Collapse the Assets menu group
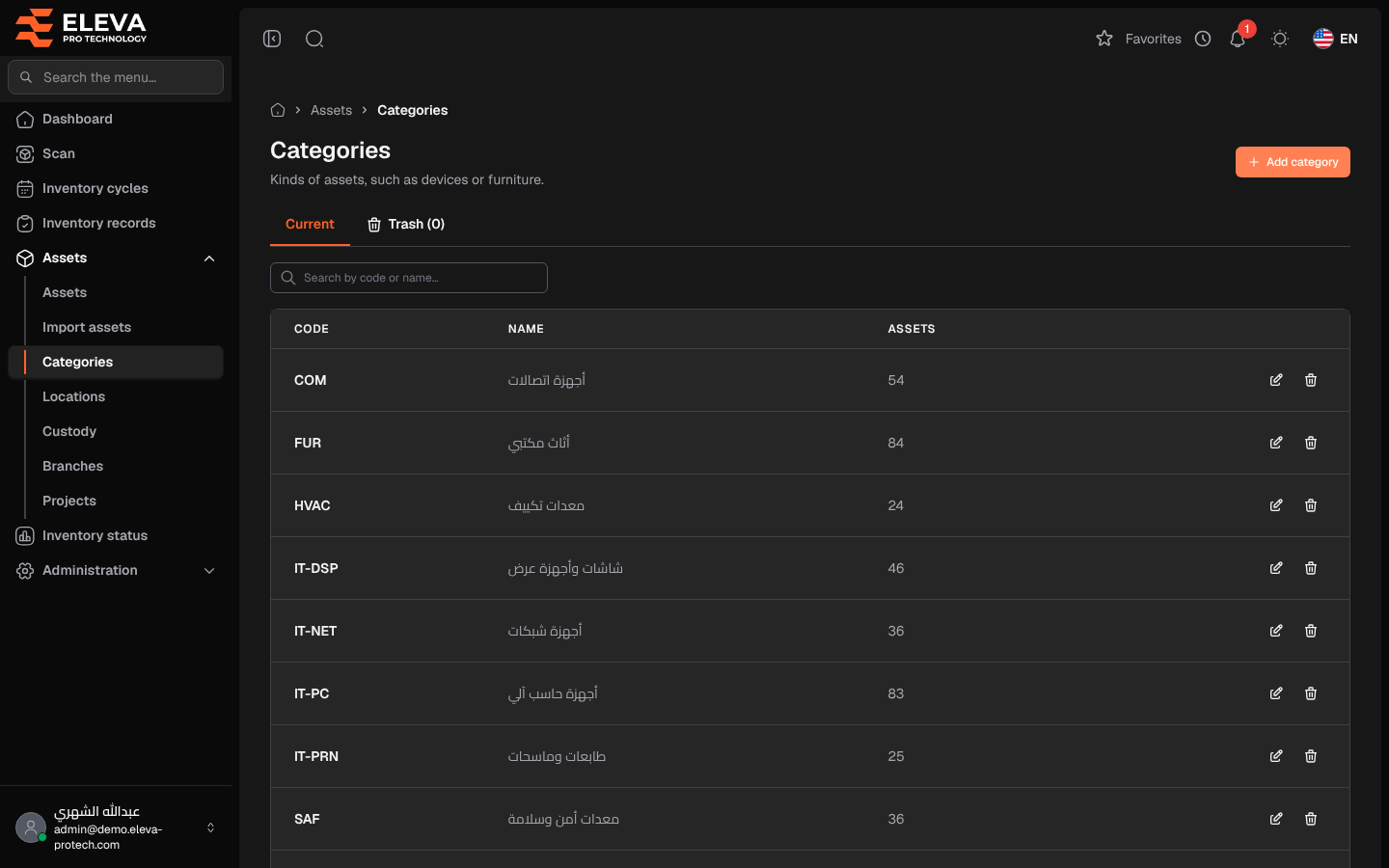 click(x=116, y=258)
